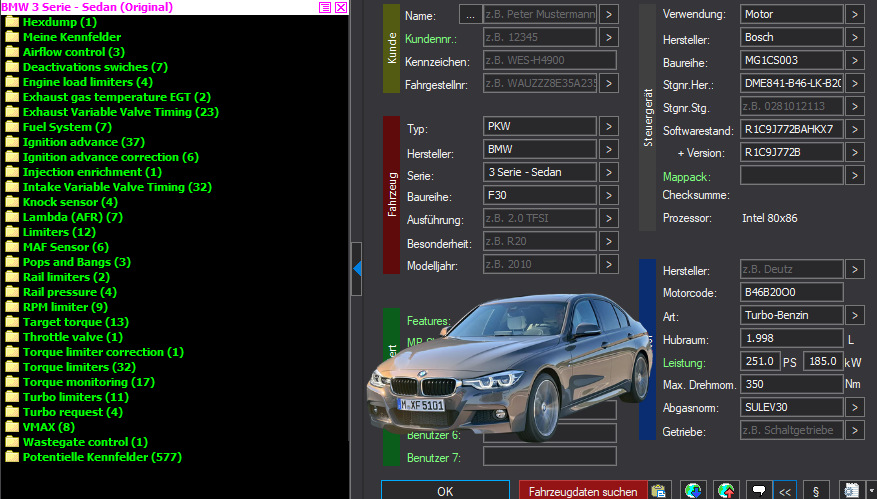Open Knock sensor (4) folder
This screenshot has width=877, height=499.
click(62, 202)
